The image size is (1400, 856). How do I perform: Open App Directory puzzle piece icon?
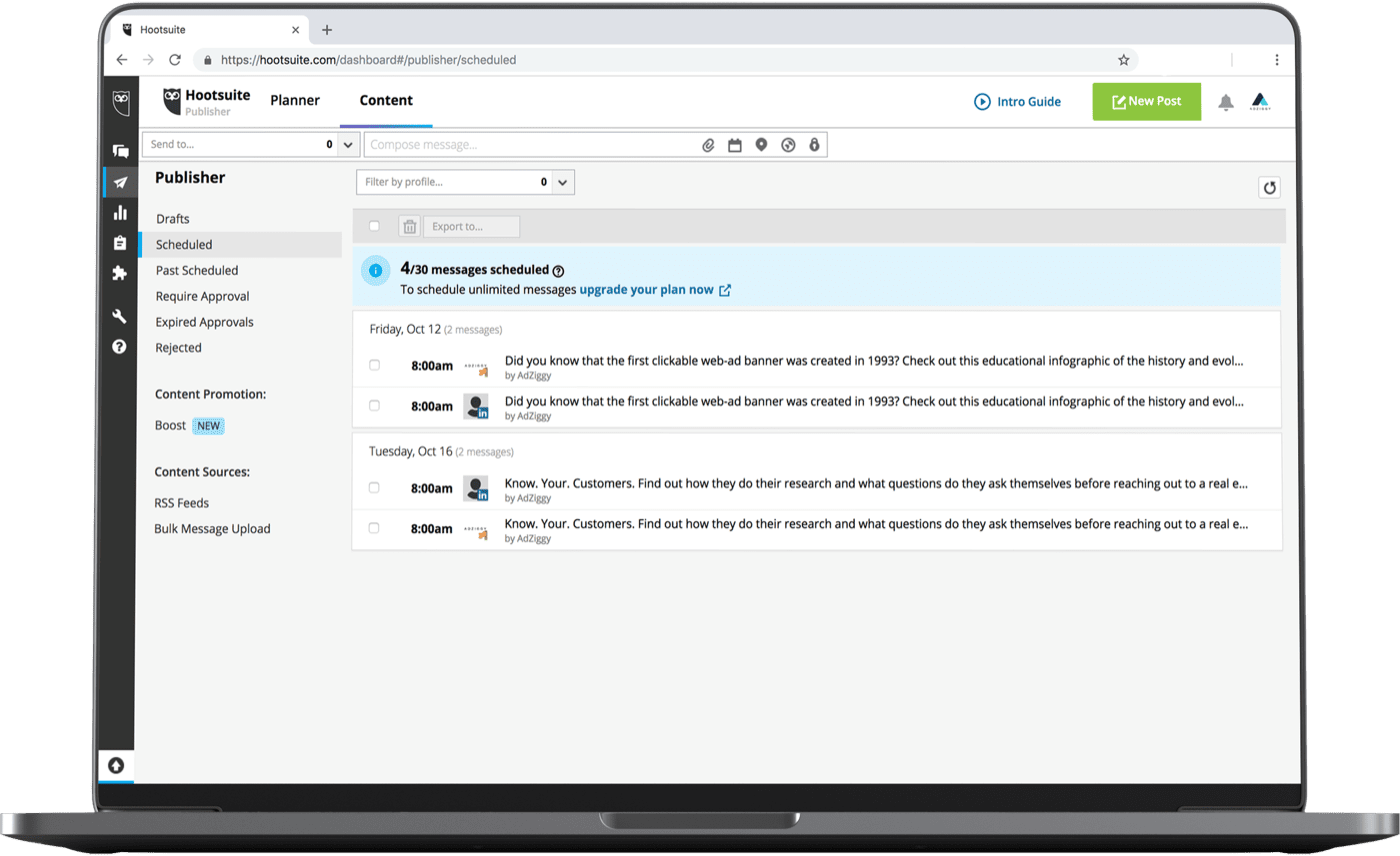tap(120, 272)
